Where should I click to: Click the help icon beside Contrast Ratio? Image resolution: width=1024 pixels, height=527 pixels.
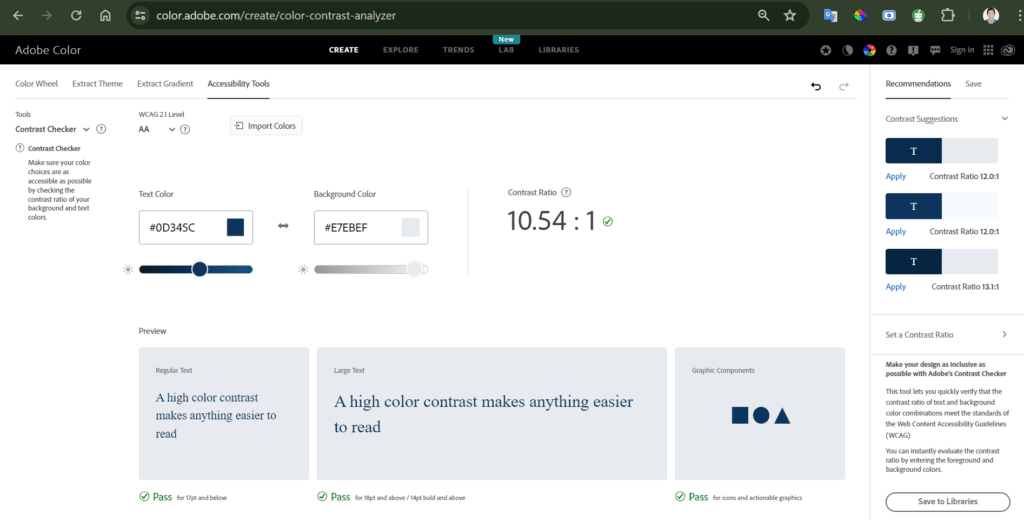pos(566,193)
